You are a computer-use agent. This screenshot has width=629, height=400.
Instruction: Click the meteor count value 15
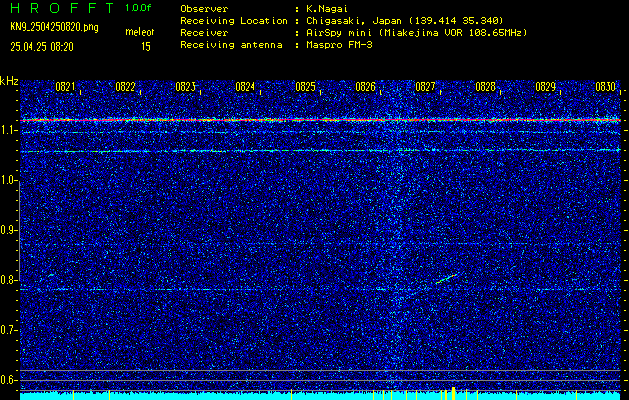tap(146, 47)
